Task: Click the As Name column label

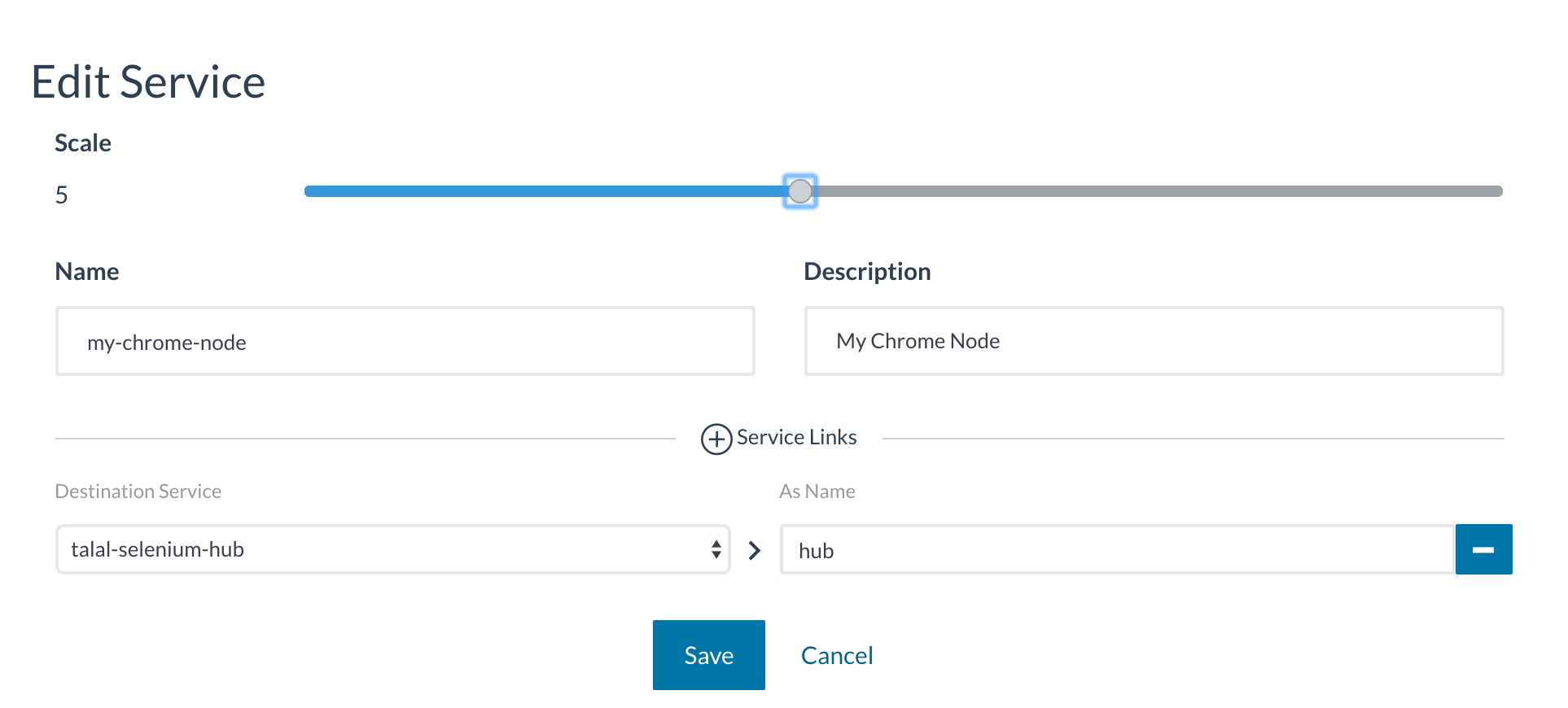Action: pos(817,492)
